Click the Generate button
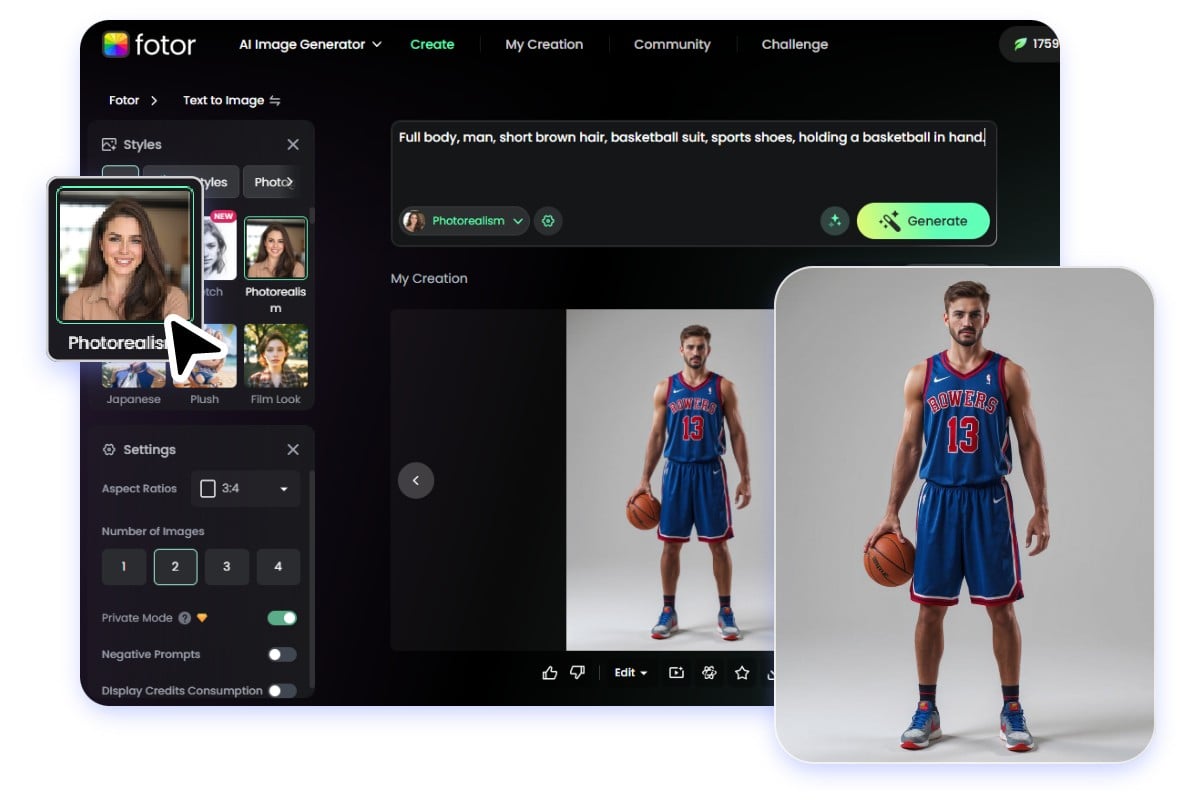The image size is (1200, 800). tap(922, 221)
